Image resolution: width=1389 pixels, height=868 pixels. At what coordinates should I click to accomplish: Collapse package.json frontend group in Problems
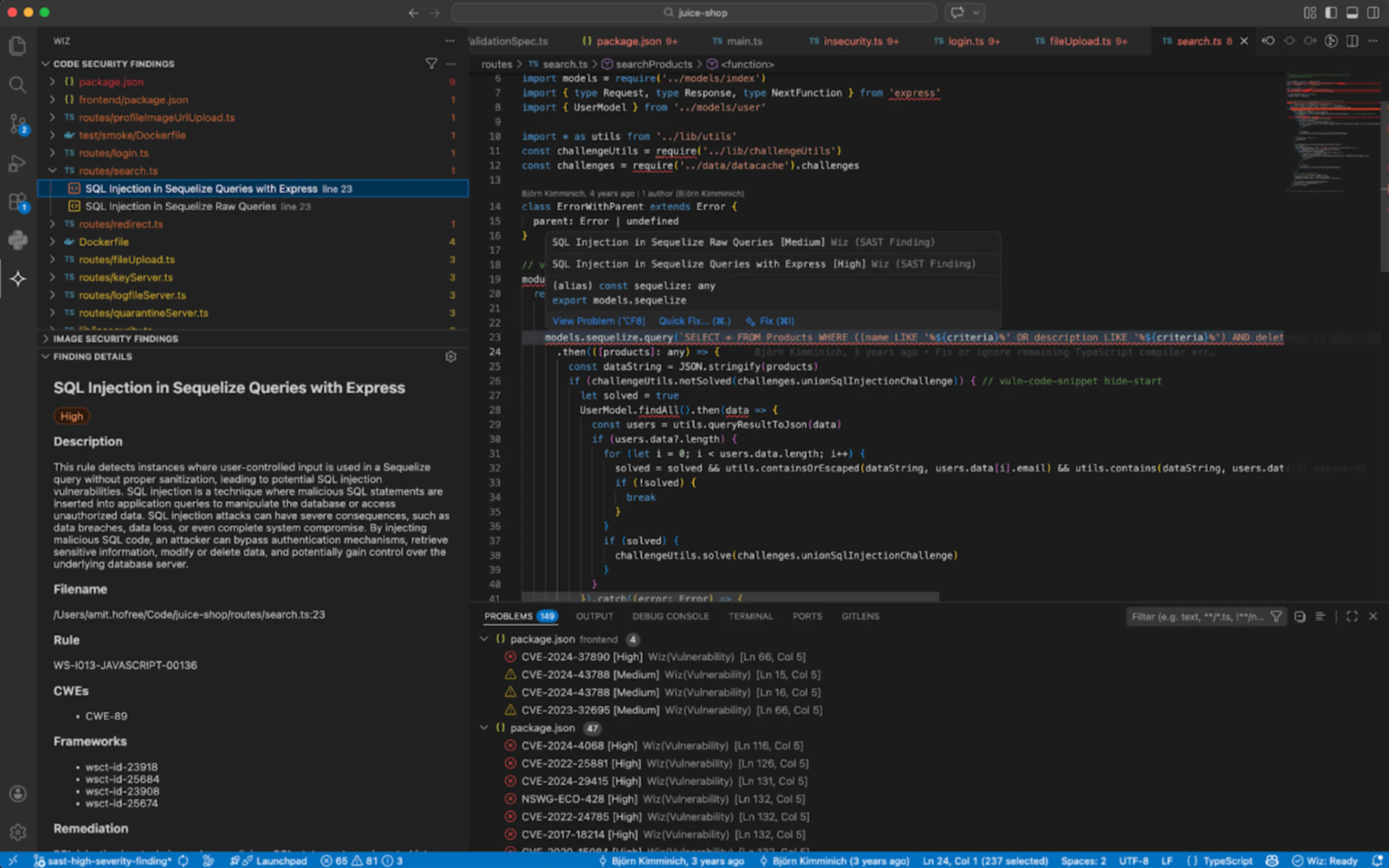pyautogui.click(x=484, y=639)
